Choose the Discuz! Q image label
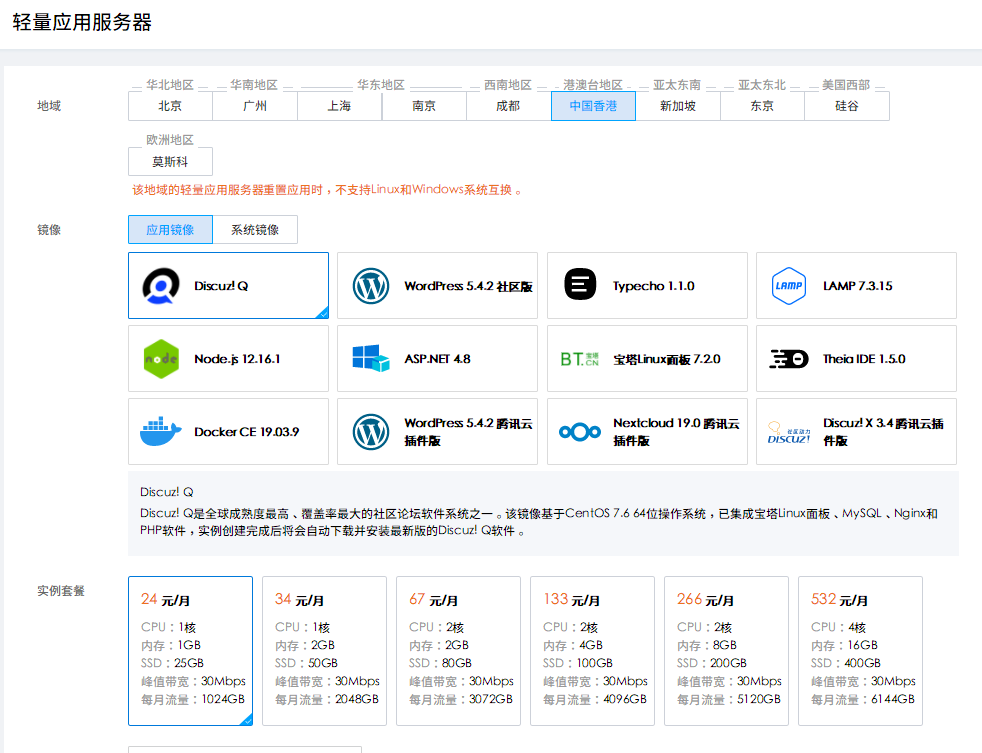Viewport: 982px width, 753px height. point(221,286)
